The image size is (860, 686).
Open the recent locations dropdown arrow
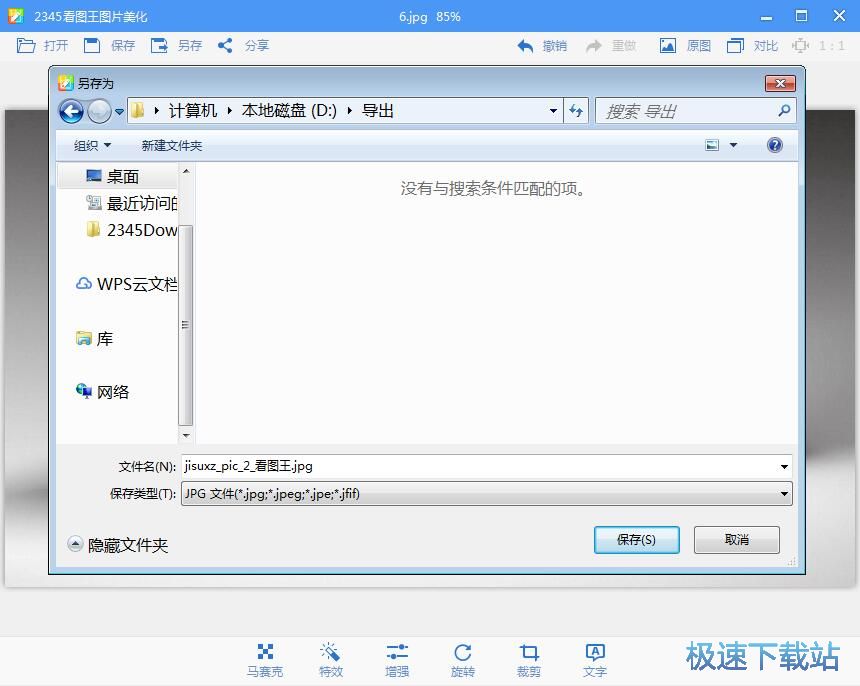(x=119, y=112)
